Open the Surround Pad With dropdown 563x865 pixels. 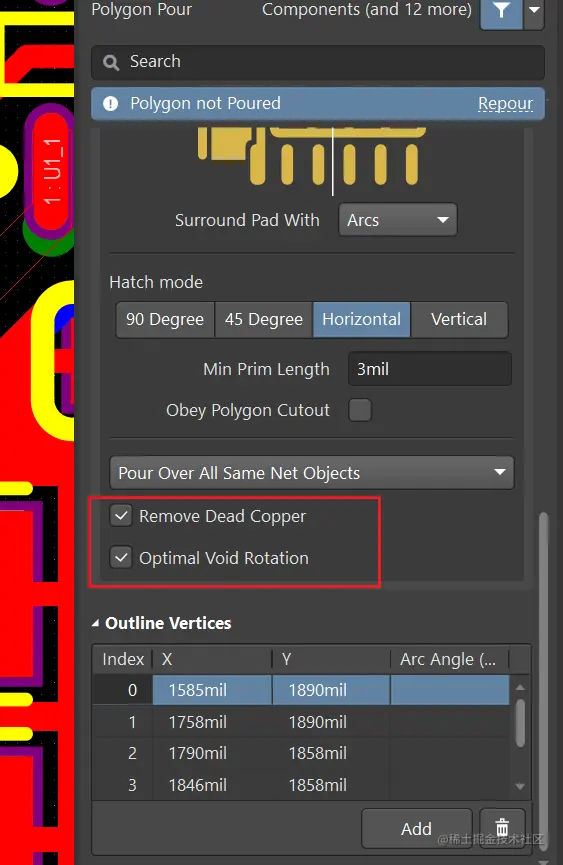pos(398,220)
